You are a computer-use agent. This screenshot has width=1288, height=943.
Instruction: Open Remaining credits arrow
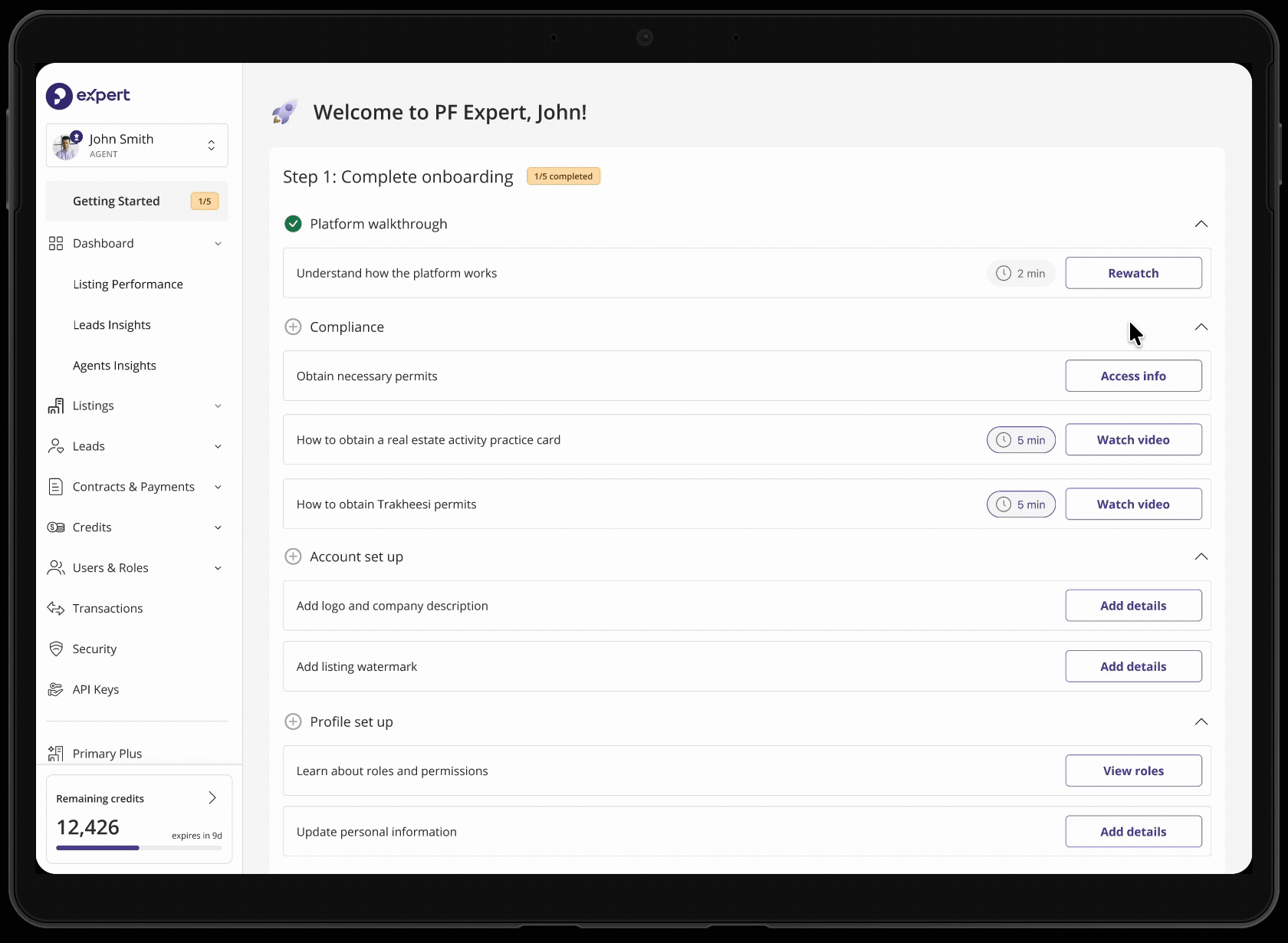click(212, 798)
